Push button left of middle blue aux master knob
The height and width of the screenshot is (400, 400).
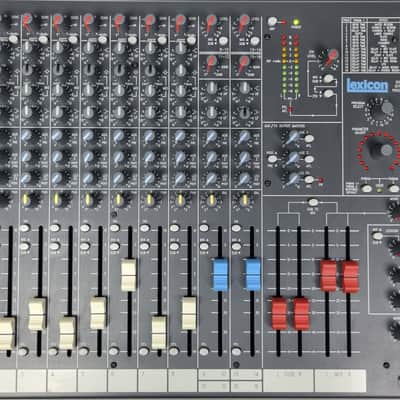pyautogui.click(x=272, y=159)
